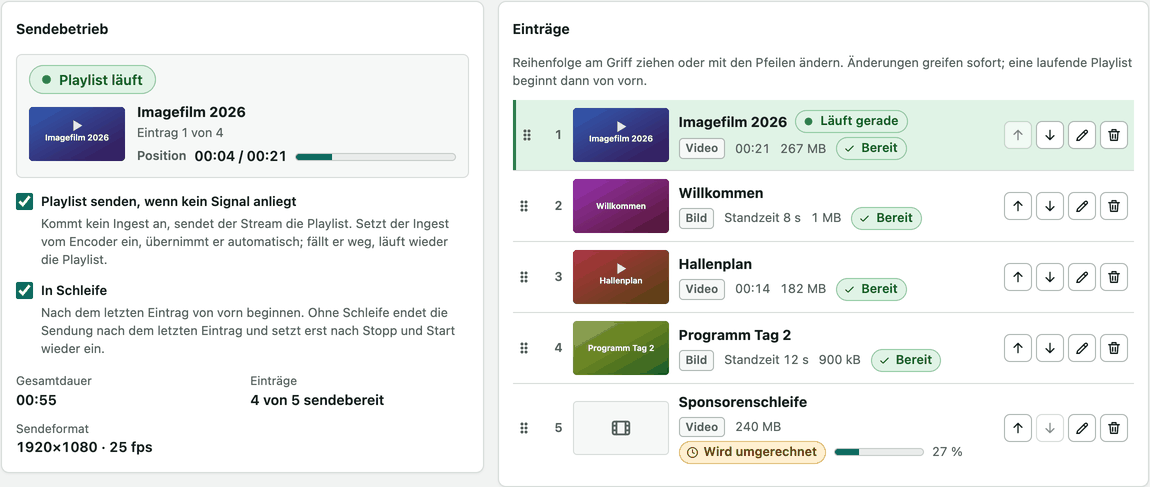Click the playback position progress bar
Screen dimensions: 1150x487
click(376, 156)
